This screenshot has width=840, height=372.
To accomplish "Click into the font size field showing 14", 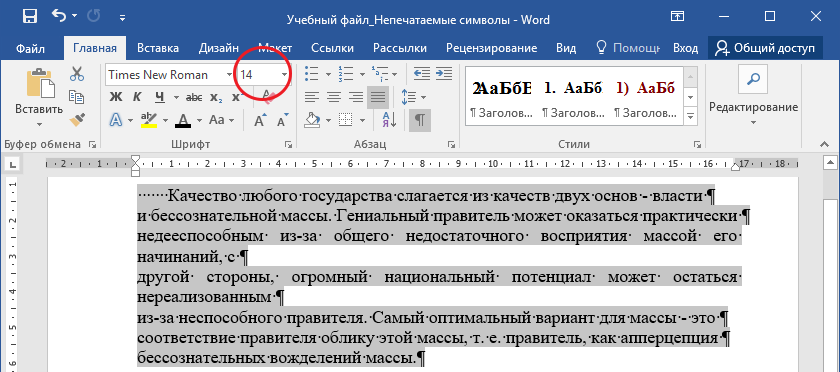I will click(x=258, y=75).
